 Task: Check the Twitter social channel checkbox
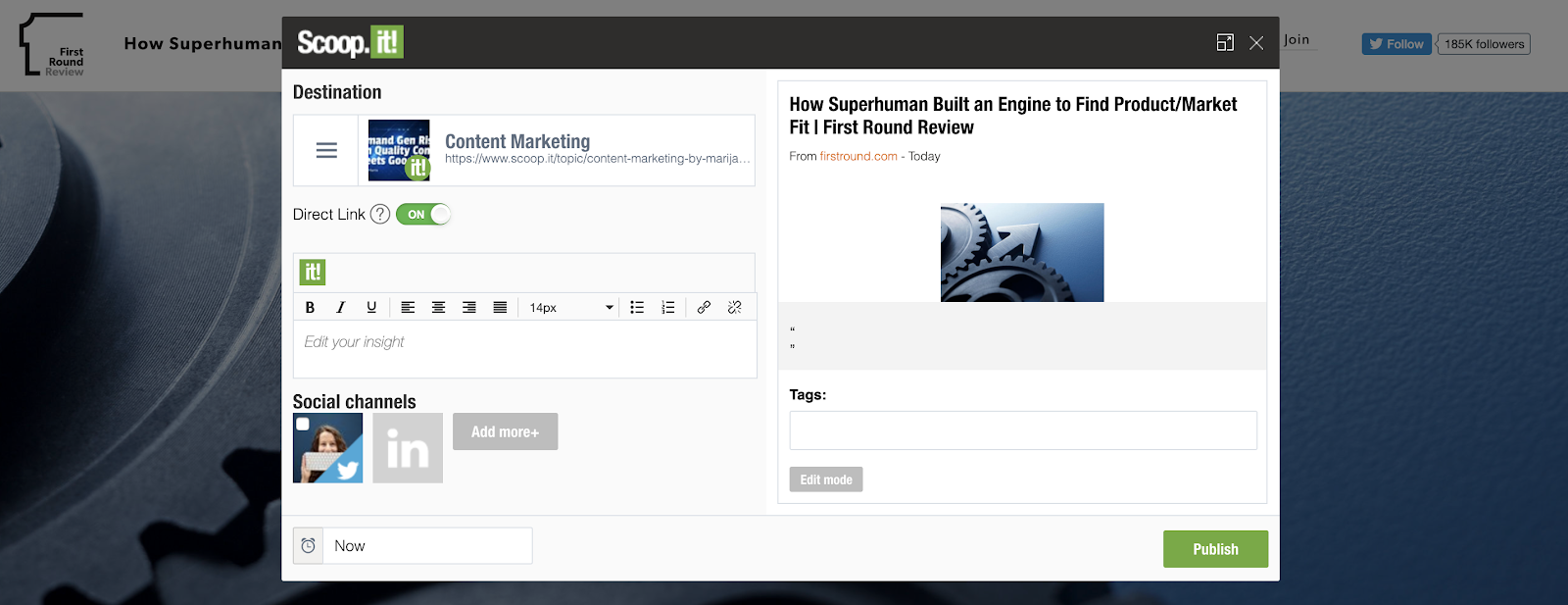pyautogui.click(x=303, y=424)
